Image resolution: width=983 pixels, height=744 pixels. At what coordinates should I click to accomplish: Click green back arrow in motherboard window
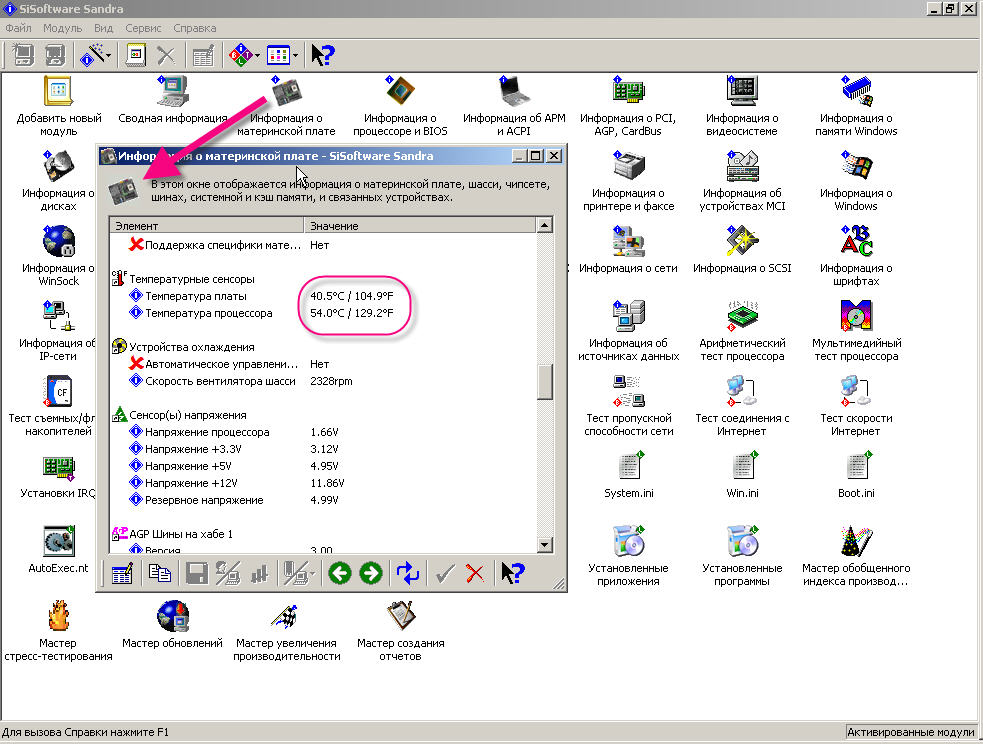point(340,573)
